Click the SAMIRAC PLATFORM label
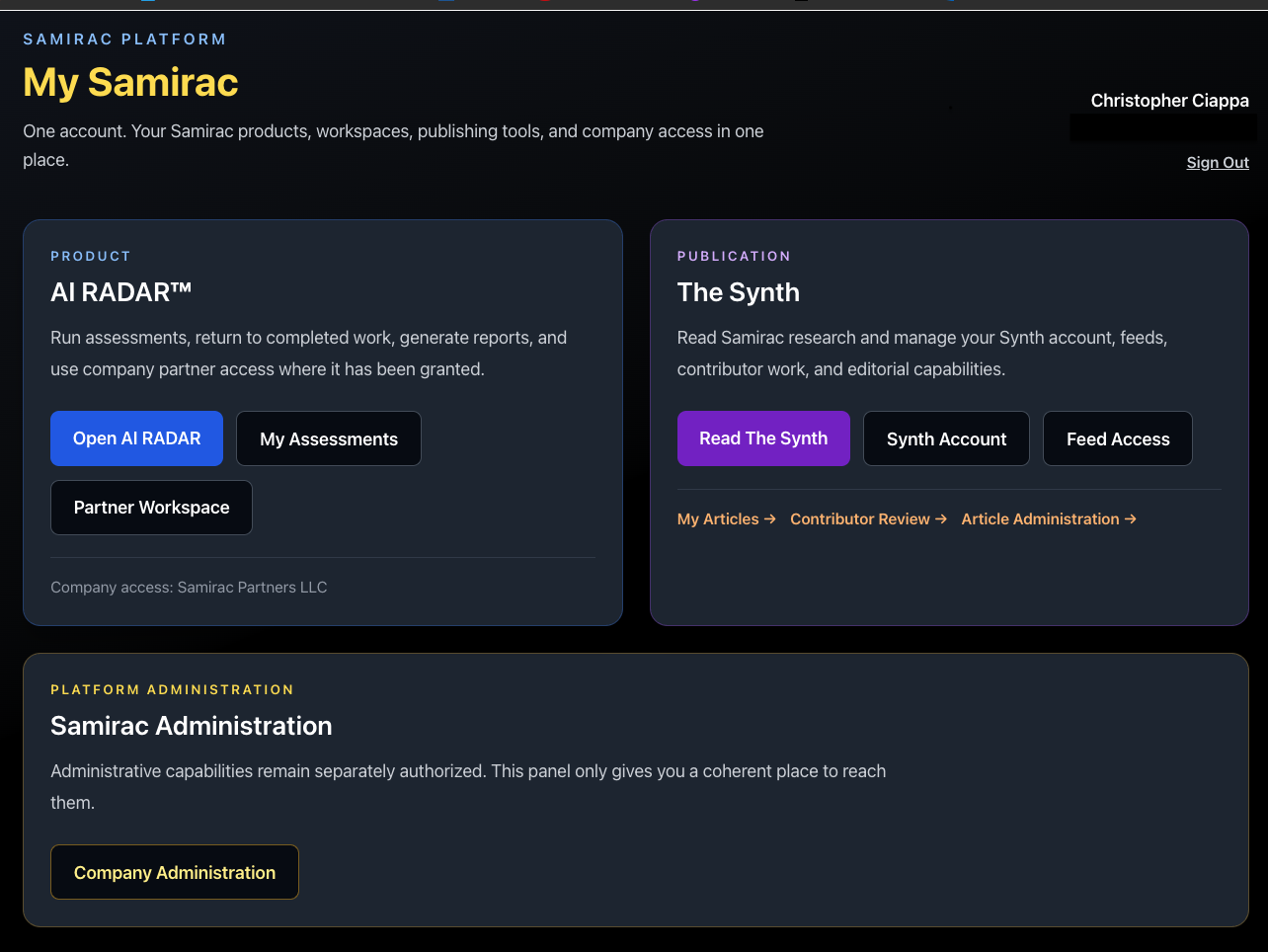This screenshot has height=952, width=1268. point(124,40)
